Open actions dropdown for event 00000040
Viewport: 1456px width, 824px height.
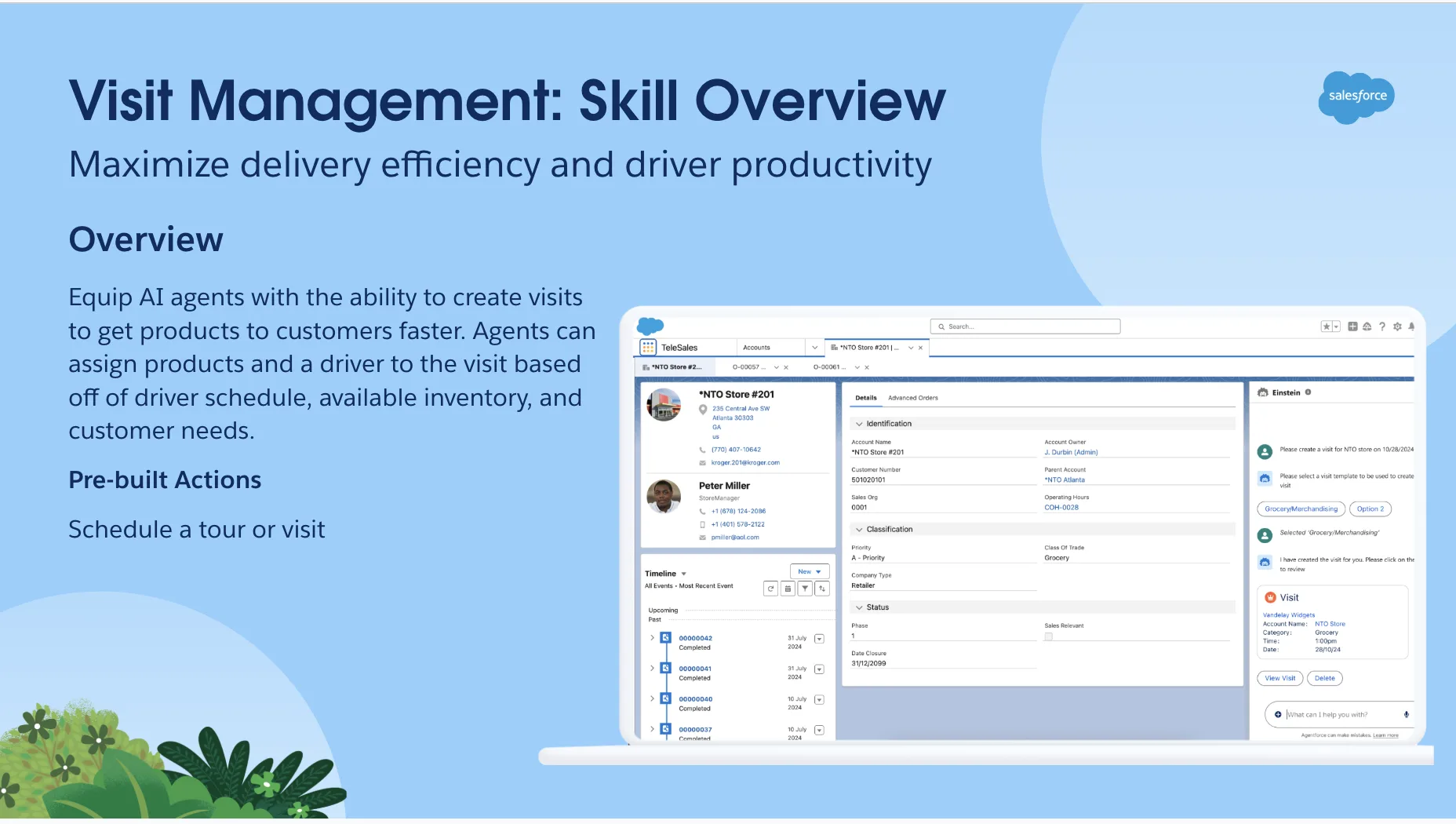pyautogui.click(x=819, y=700)
